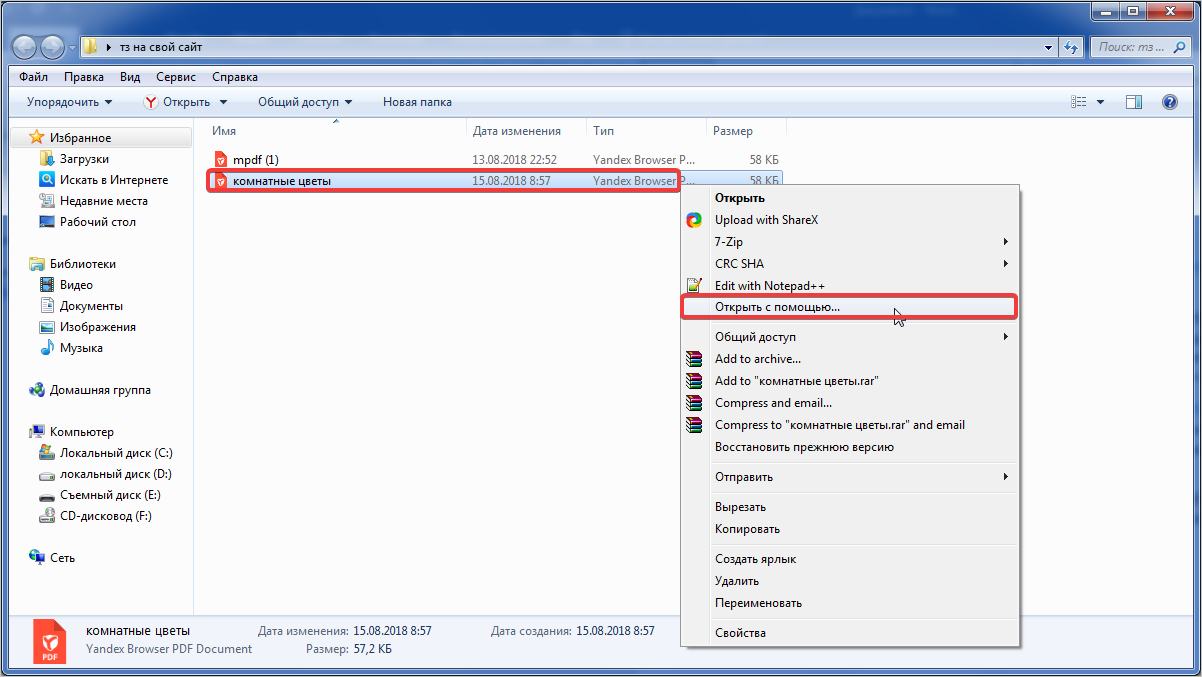Image resolution: width=1202 pixels, height=677 pixels.
Task: Click the Notepad++ icon in context menu
Action: 694,286
